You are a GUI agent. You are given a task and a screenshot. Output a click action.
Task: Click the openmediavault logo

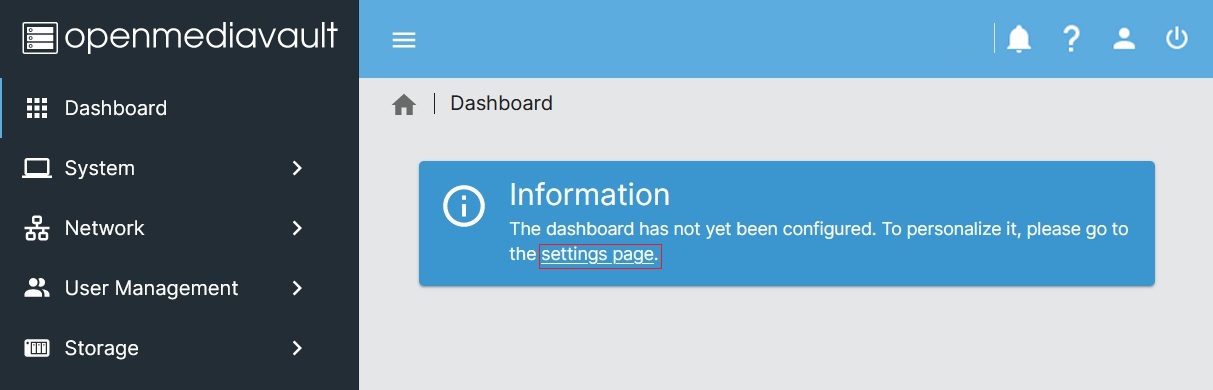tap(180, 38)
